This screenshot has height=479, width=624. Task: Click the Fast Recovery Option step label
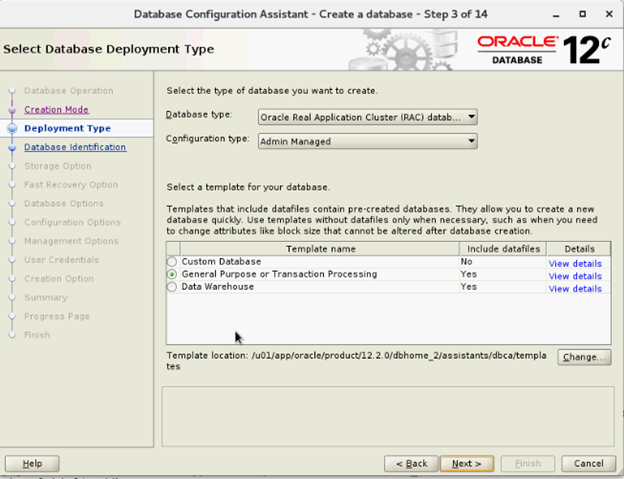(71, 185)
